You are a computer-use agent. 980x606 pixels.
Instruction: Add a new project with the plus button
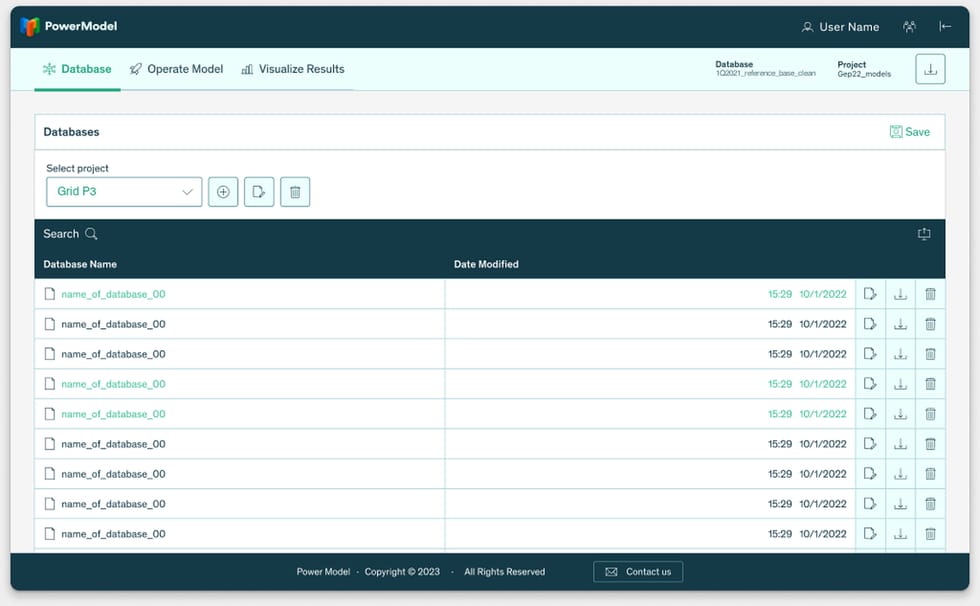223,192
